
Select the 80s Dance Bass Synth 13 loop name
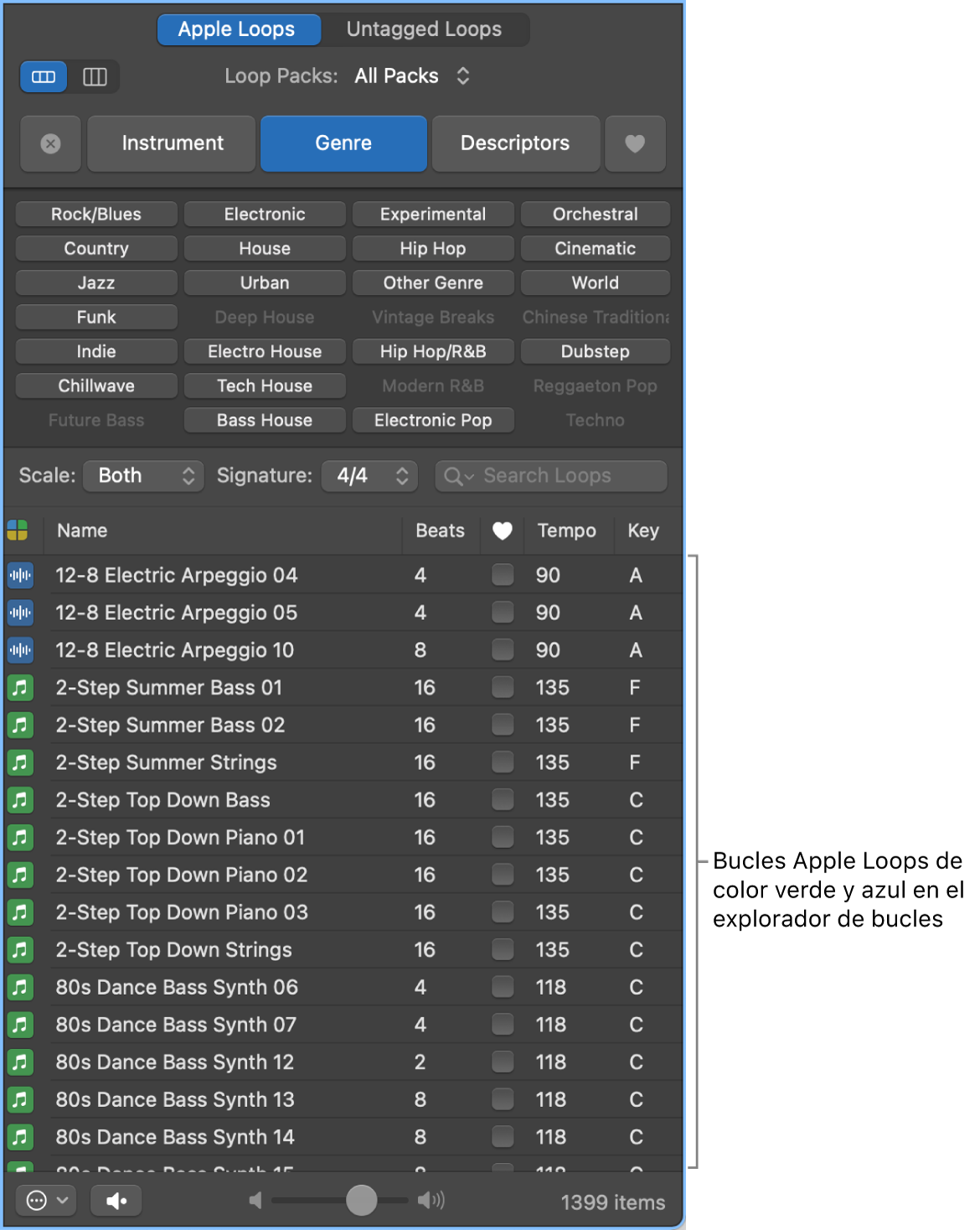[x=175, y=1099]
